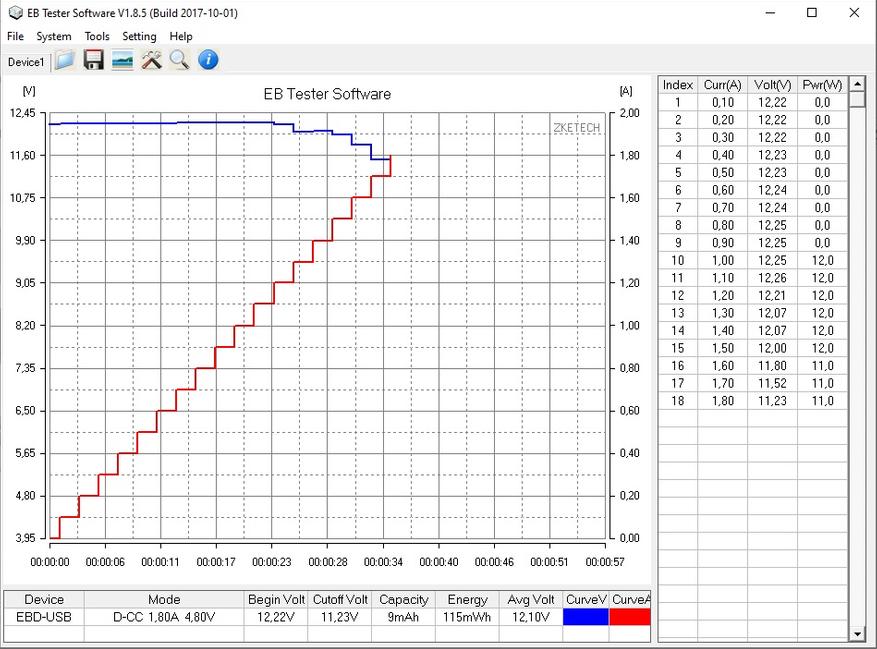Maximize the EB Tester Software window

tap(812, 13)
